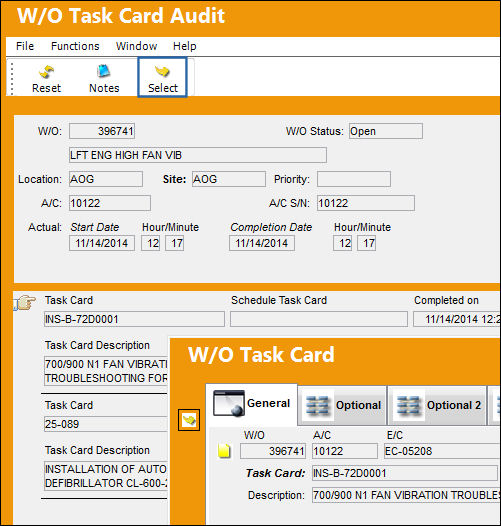Click the Completed on field 11/14/2014
This screenshot has width=501, height=526.
tap(457, 319)
